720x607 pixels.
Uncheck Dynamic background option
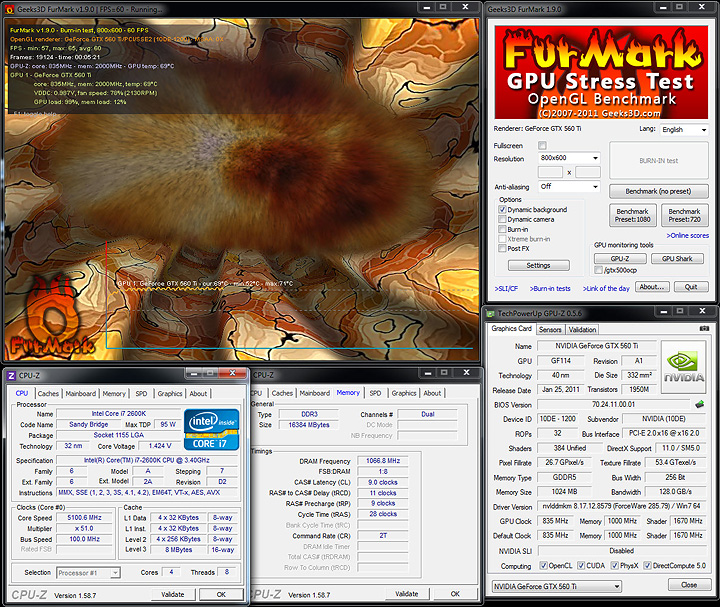pos(502,209)
